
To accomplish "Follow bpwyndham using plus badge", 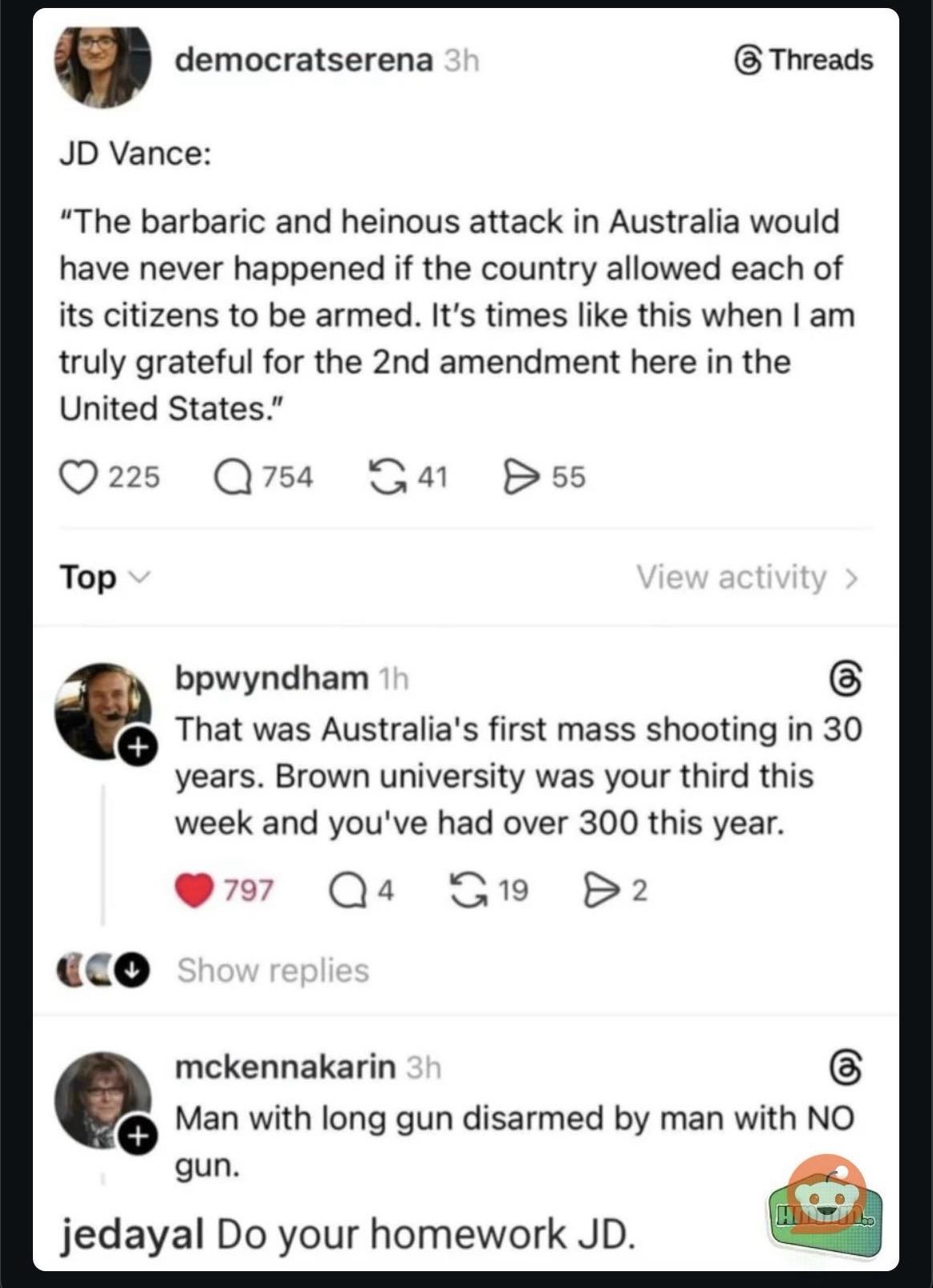I will 138,748.
